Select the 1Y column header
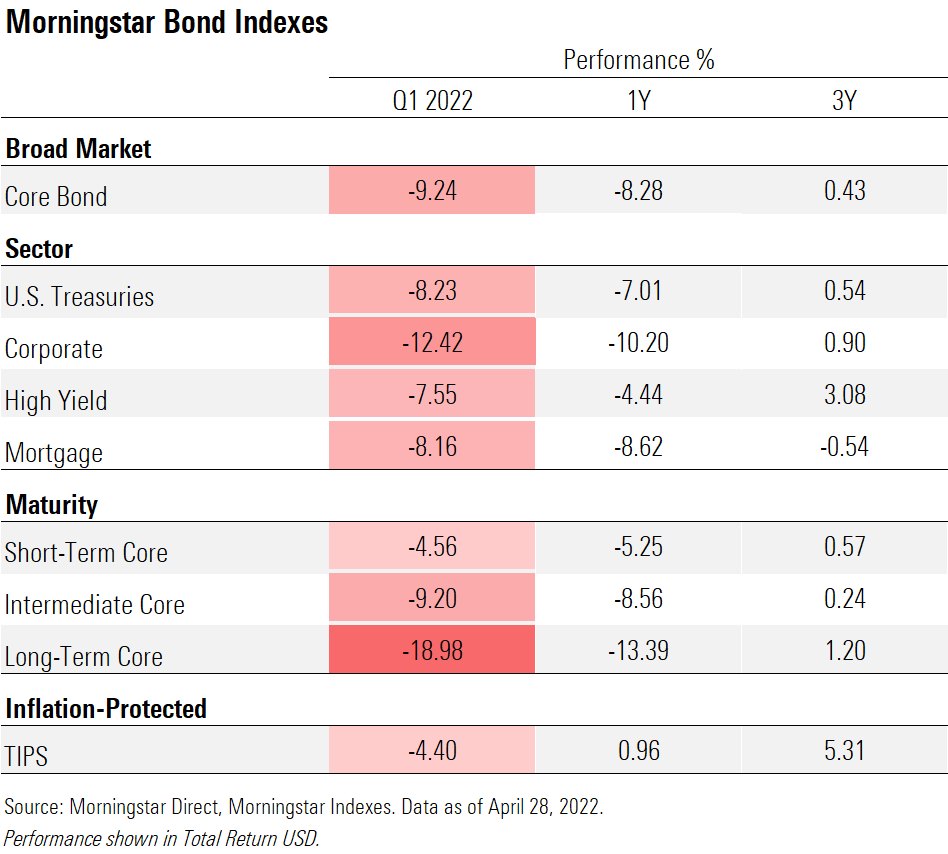The width and height of the screenshot is (948, 854). 638,100
